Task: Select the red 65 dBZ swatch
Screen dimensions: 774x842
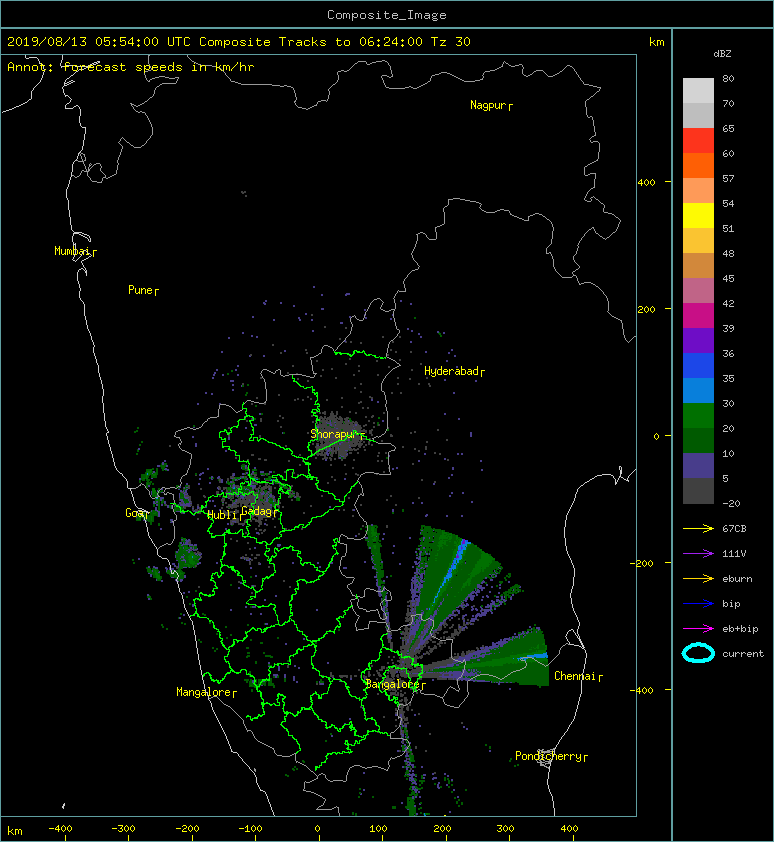Action: click(698, 141)
